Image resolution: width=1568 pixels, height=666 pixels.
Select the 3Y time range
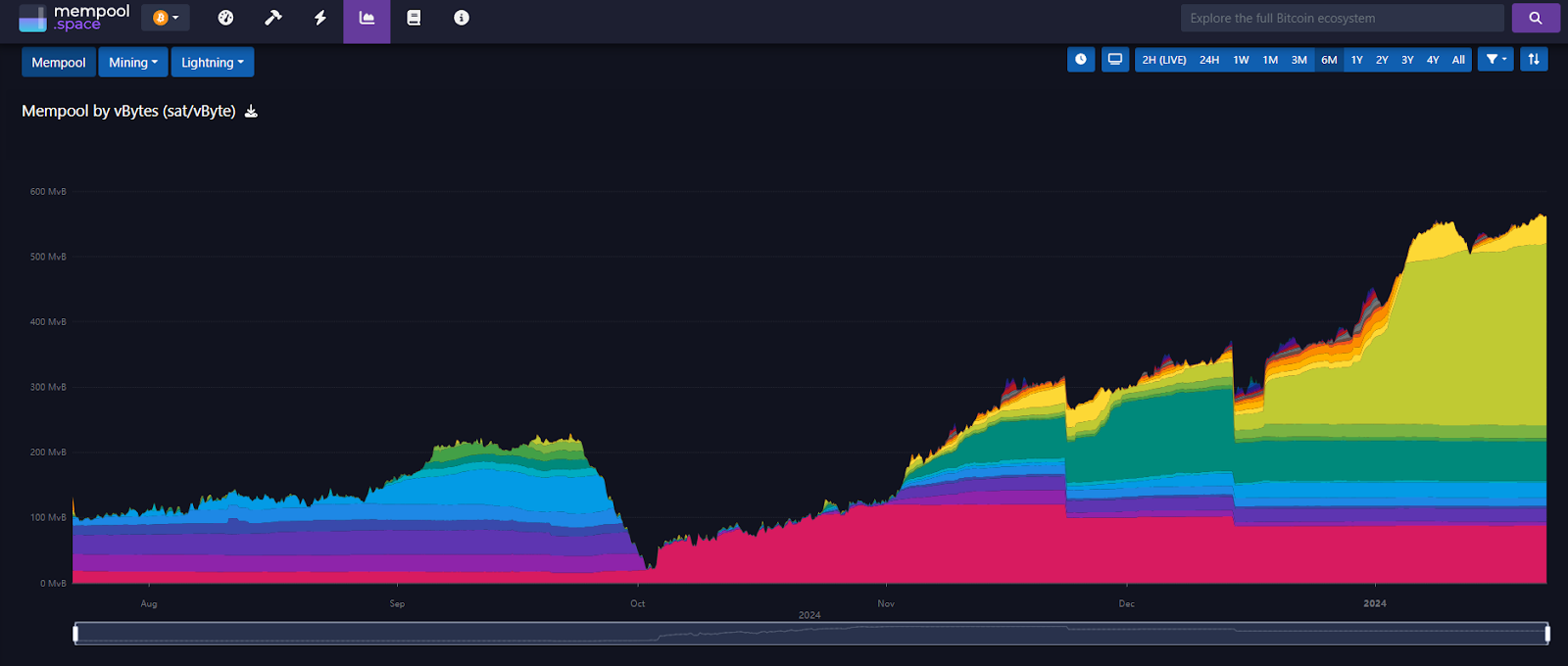tap(1407, 60)
